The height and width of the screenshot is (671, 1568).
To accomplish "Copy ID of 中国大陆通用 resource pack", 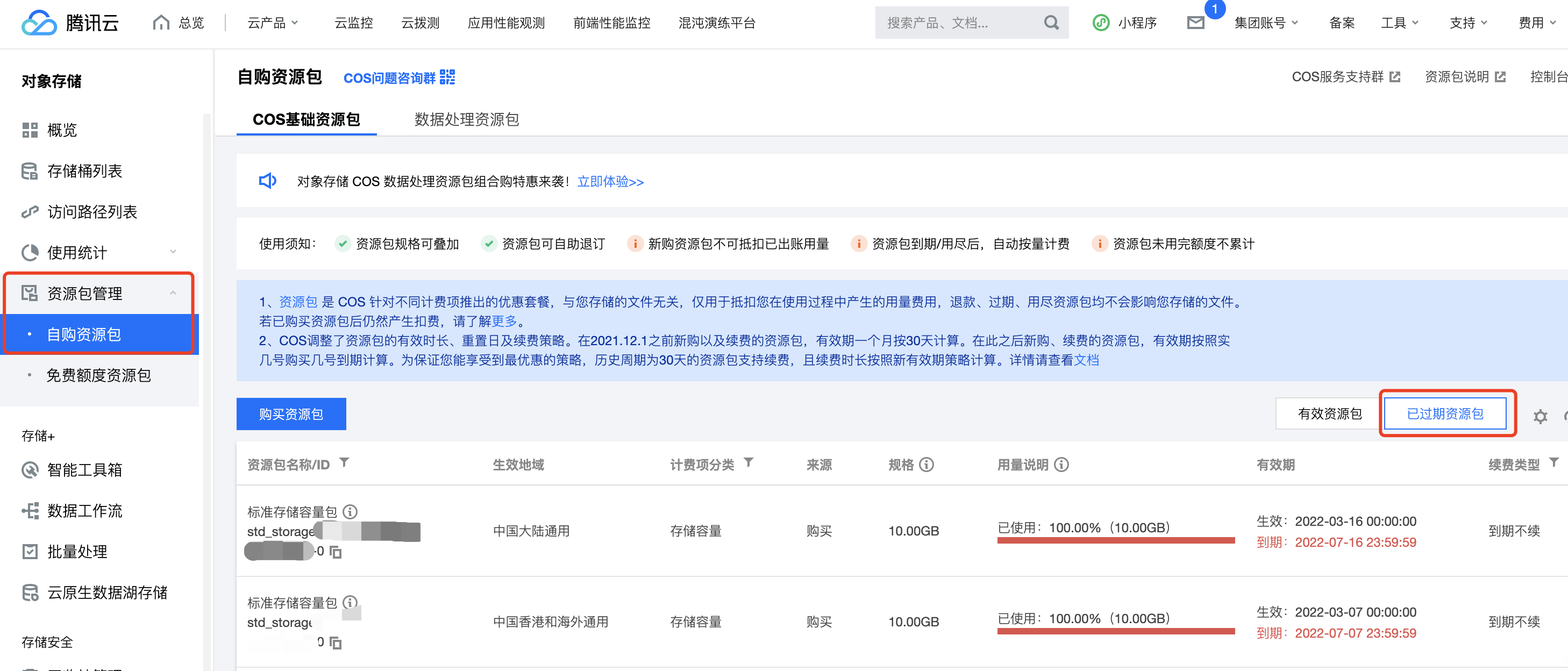I will 336,552.
